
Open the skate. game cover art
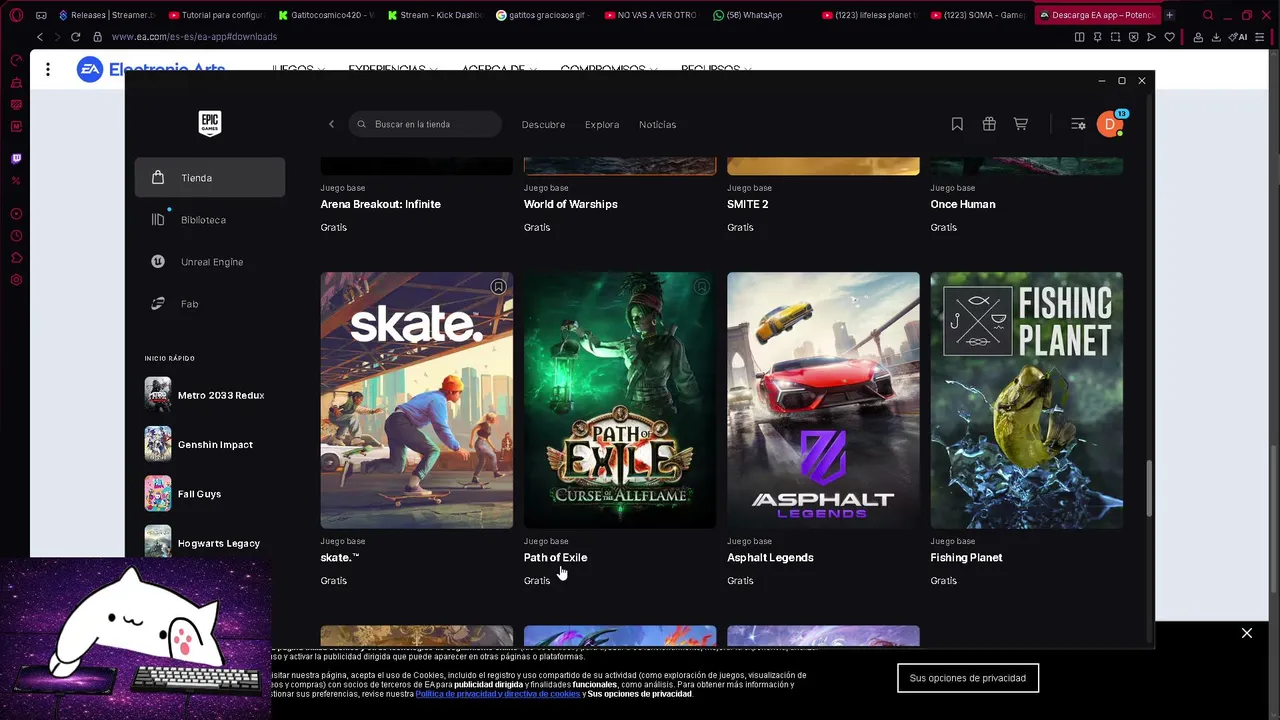416,400
